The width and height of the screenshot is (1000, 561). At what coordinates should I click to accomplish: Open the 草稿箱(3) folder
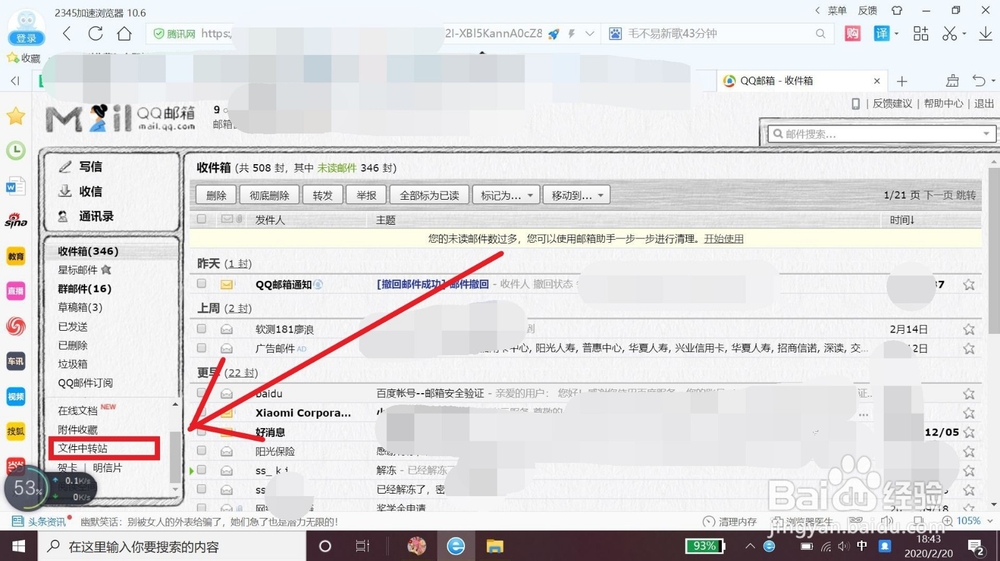click(80, 307)
